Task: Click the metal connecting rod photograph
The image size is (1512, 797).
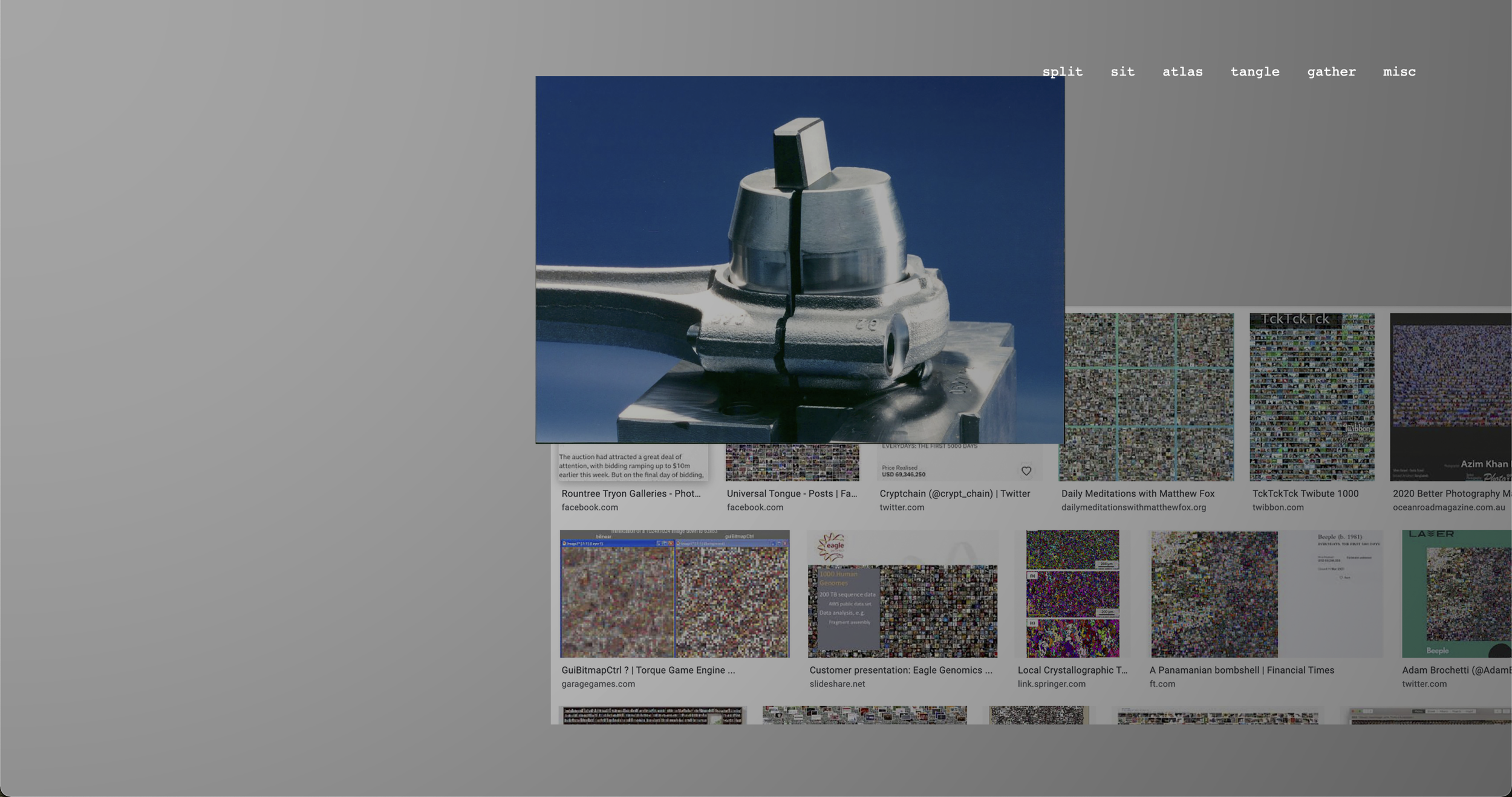Action: pos(800,259)
